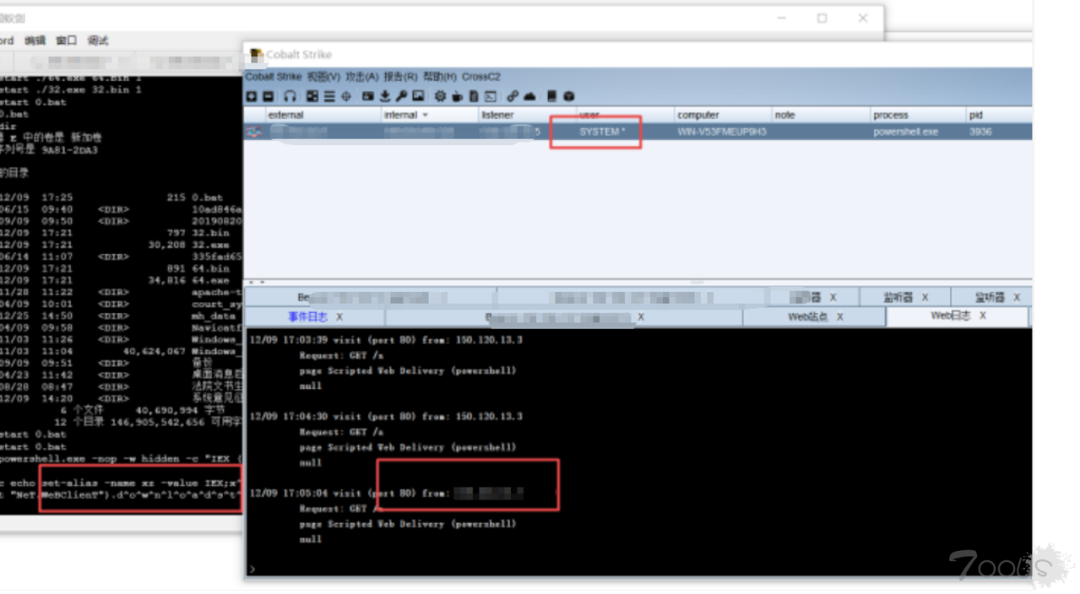Click the crosshair Targets icon

pyautogui.click(x=346, y=96)
